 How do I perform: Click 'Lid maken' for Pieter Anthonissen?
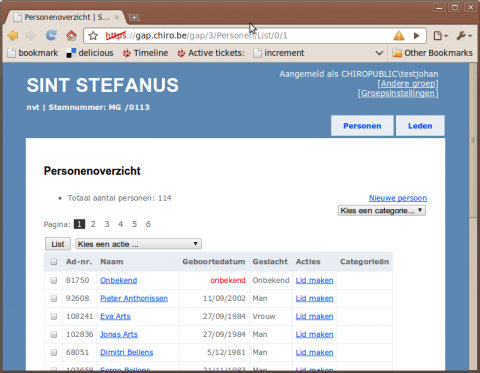pyautogui.click(x=314, y=298)
